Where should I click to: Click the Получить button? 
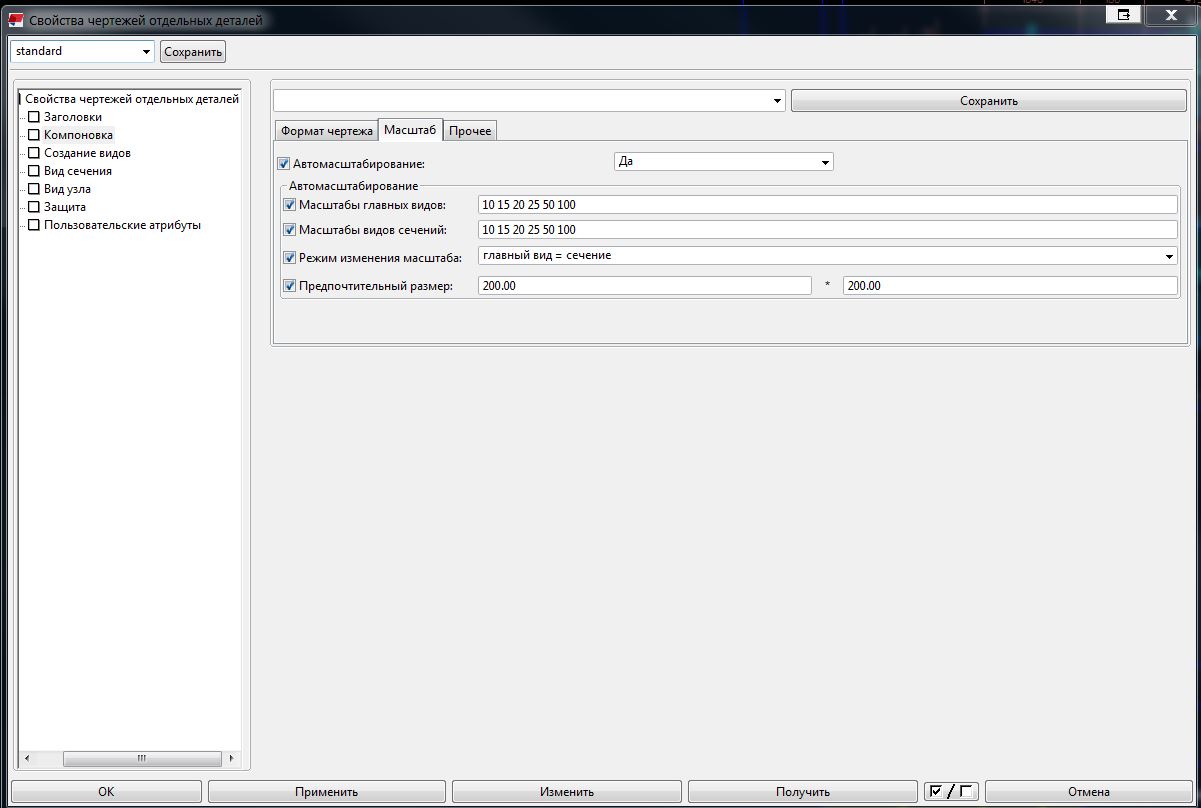(802, 792)
